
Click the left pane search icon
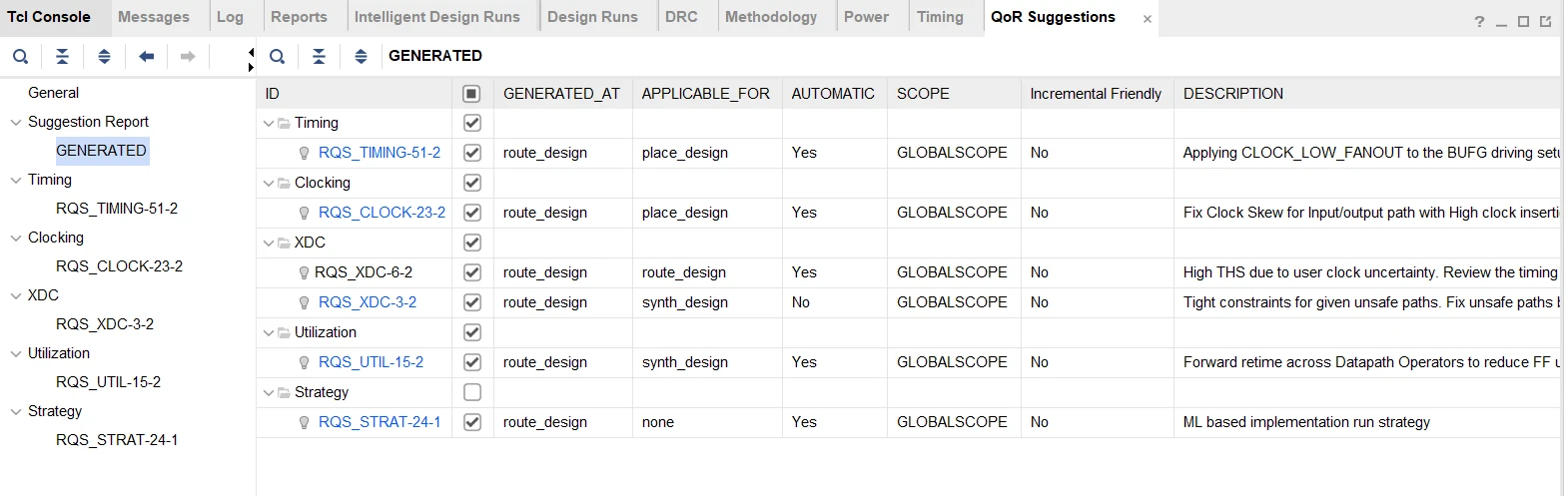pos(20,57)
